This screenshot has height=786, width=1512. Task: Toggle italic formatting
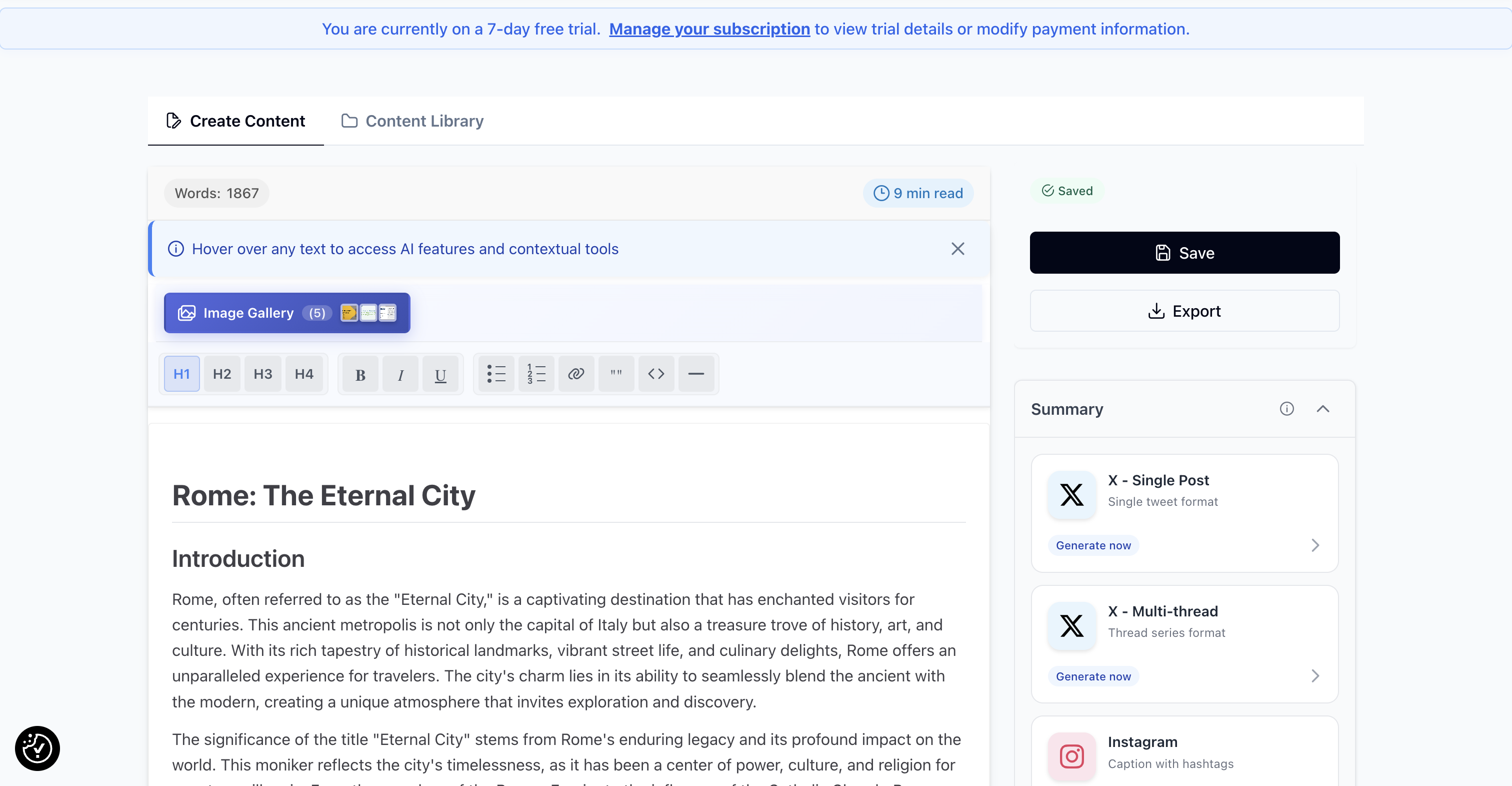point(400,374)
